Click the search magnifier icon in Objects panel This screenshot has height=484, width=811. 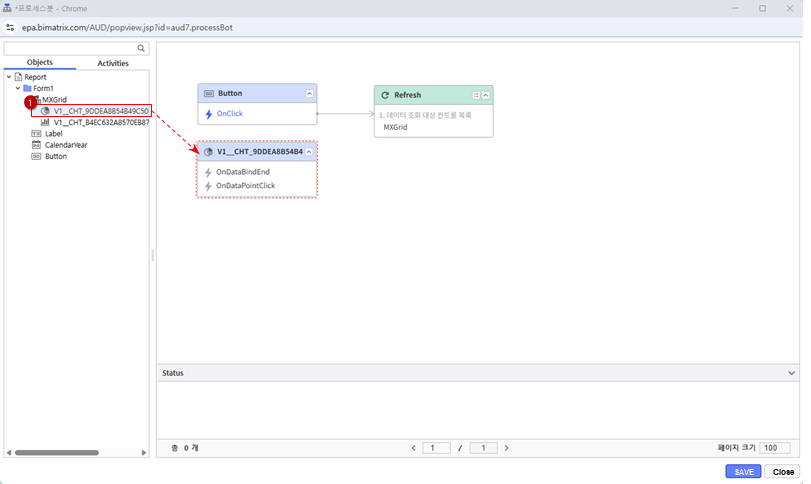click(x=141, y=48)
